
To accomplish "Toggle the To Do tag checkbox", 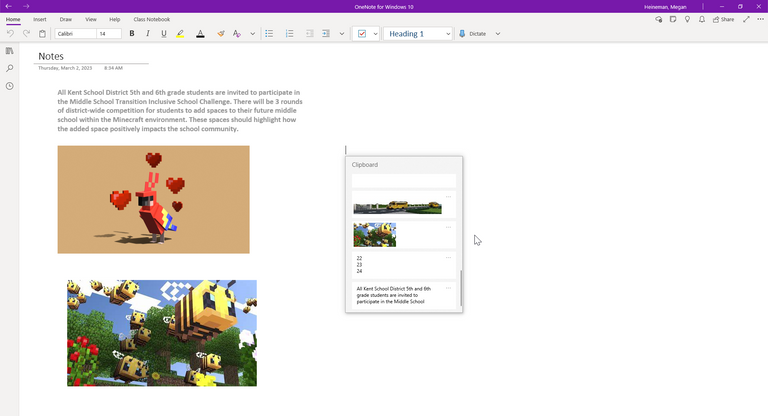I will (361, 33).
